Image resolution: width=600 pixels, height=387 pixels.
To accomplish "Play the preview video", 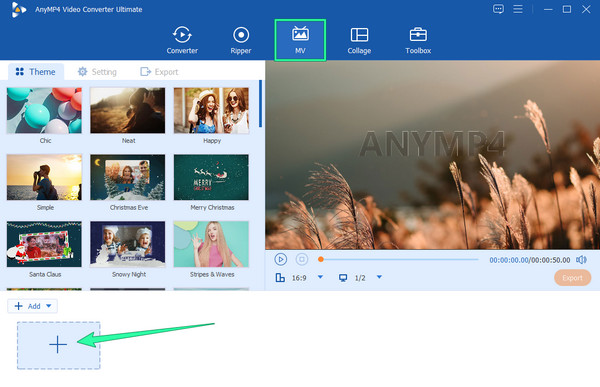I will coord(280,259).
